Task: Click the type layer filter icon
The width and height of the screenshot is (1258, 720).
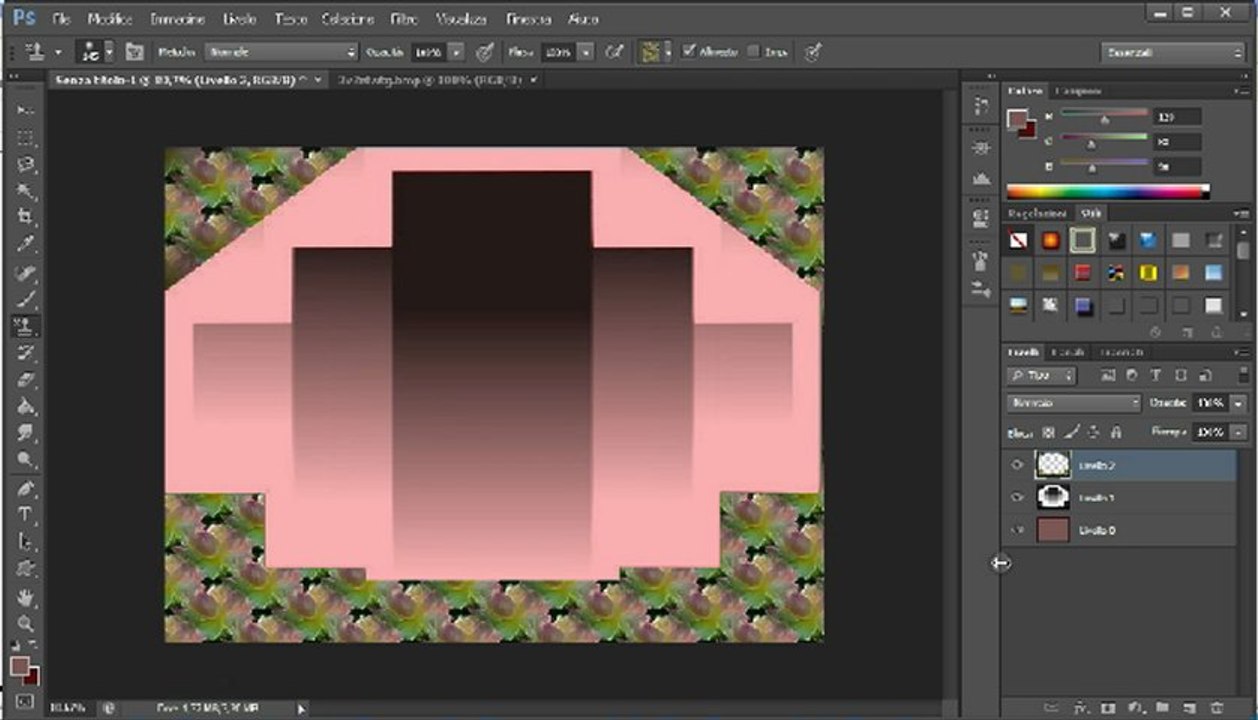Action: [x=1156, y=376]
